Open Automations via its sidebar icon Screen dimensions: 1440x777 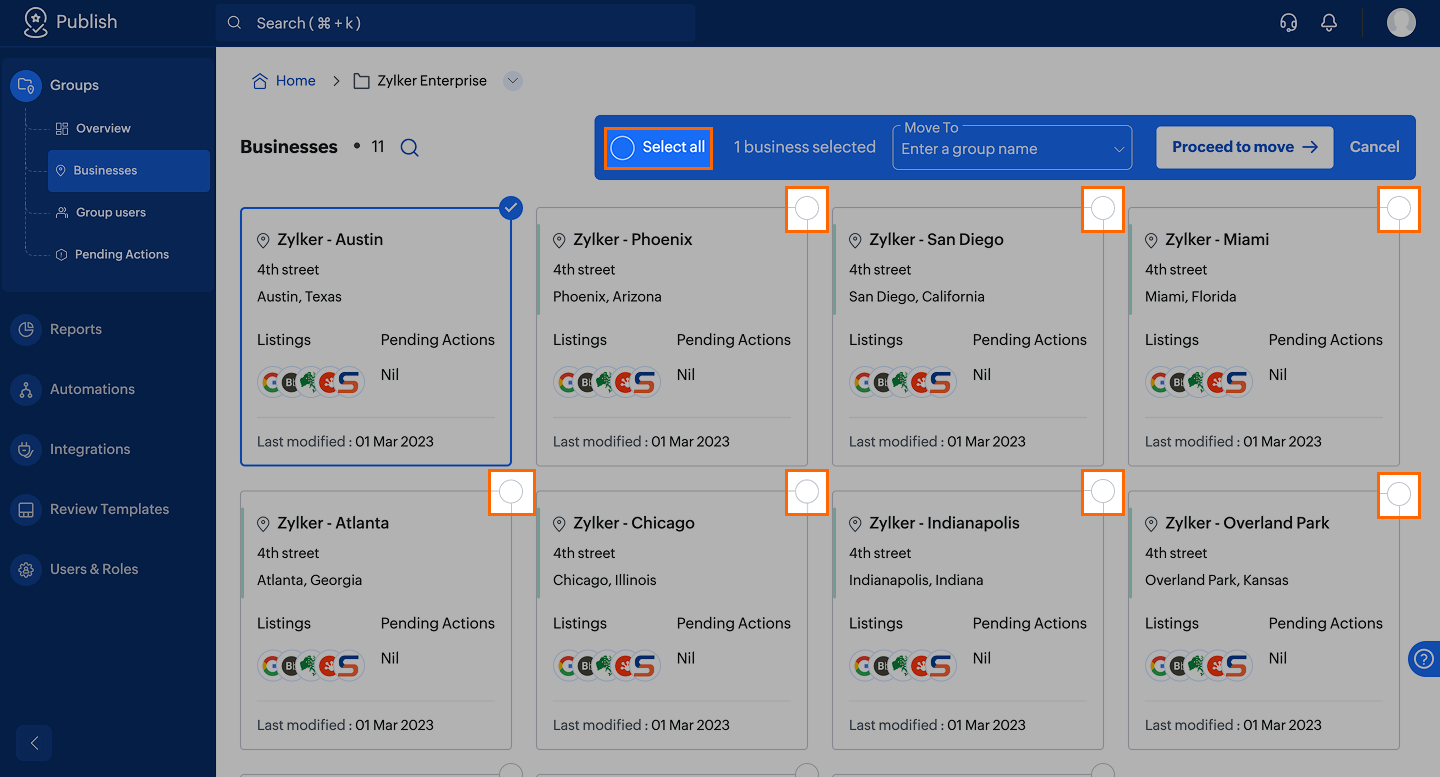(x=26, y=389)
